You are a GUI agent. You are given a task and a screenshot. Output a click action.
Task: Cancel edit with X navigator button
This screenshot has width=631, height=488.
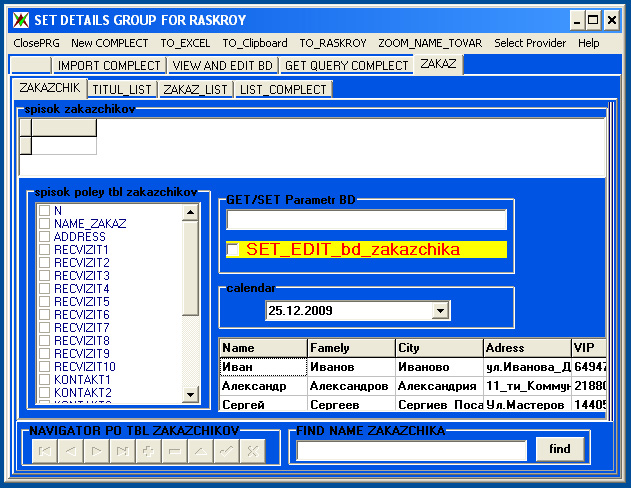coord(252,451)
